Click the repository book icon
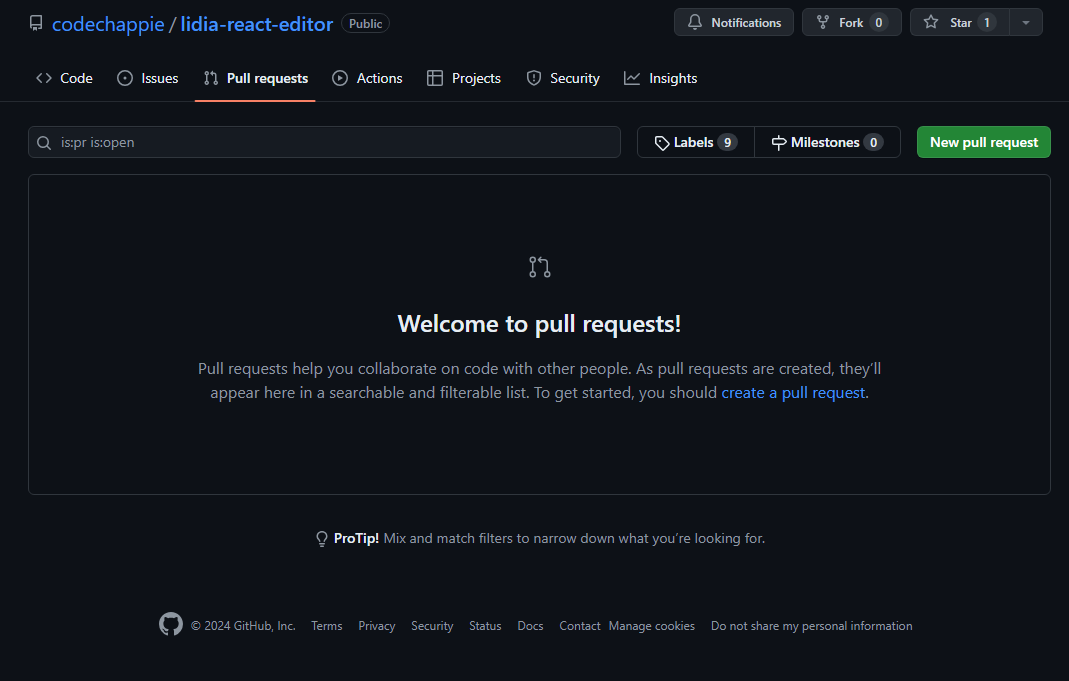This screenshot has width=1069, height=681. tap(36, 23)
